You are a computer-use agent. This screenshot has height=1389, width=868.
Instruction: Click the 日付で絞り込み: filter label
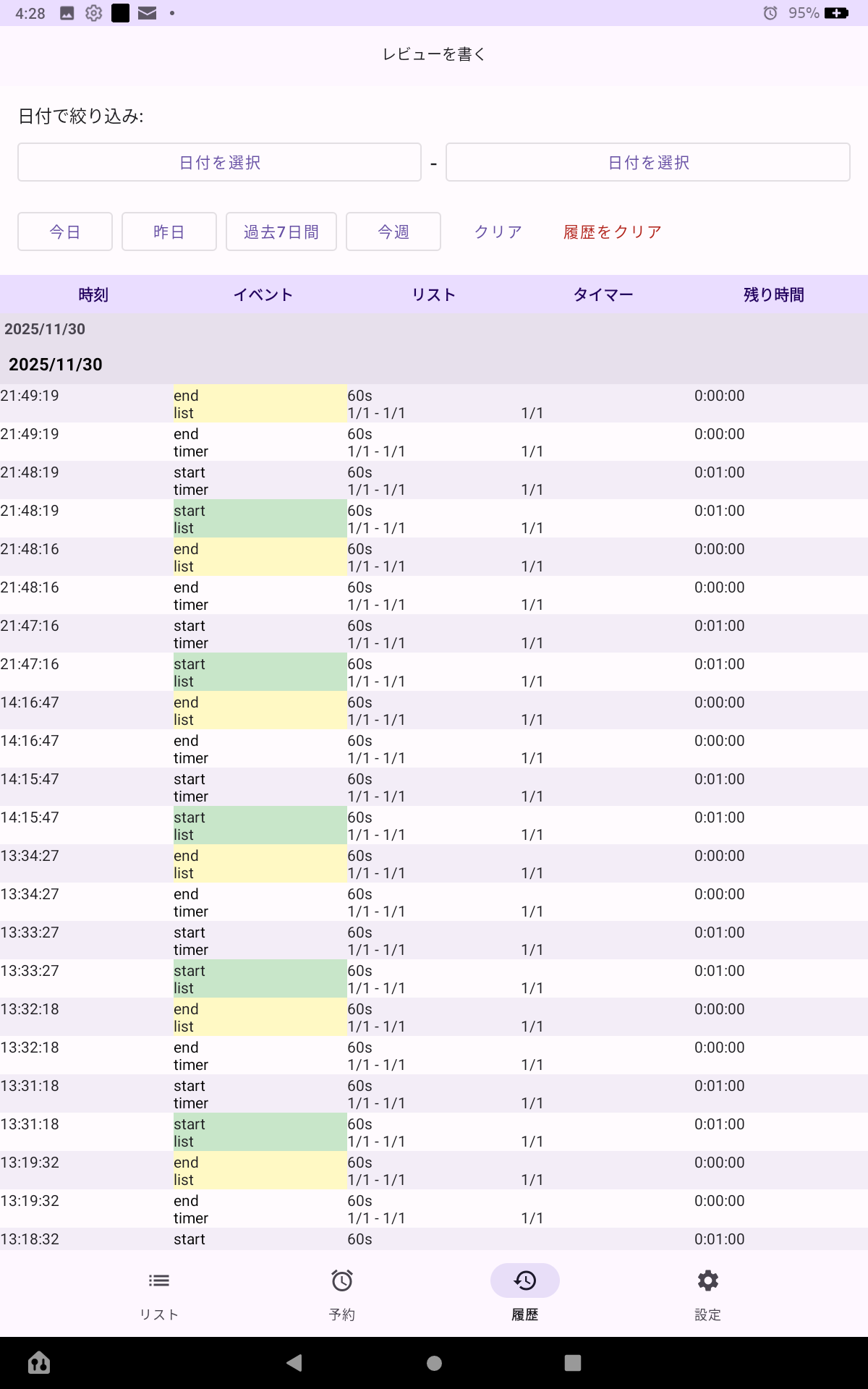pos(80,116)
